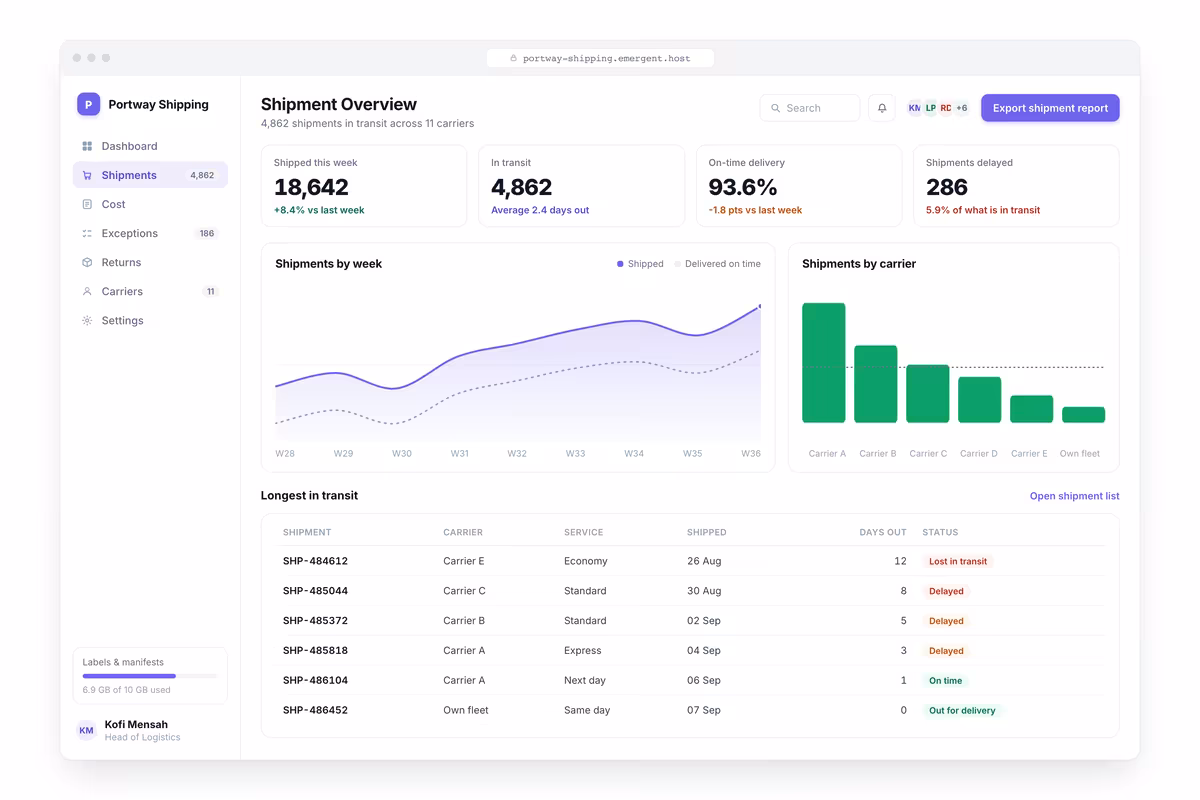Click the Settings gear icon
The image size is (1200, 800).
coord(87,320)
